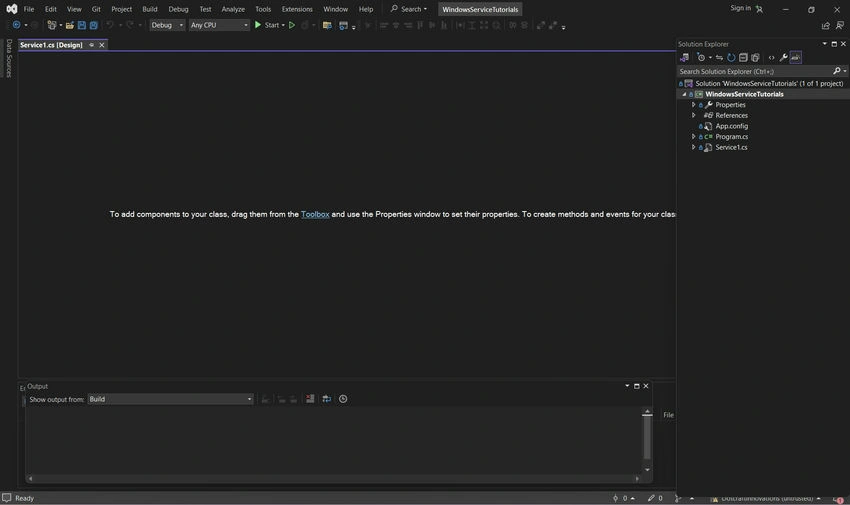Screen dimensions: 850x505
Task: Collapse the WindowsServiceTutorials project node
Action: coord(684,94)
